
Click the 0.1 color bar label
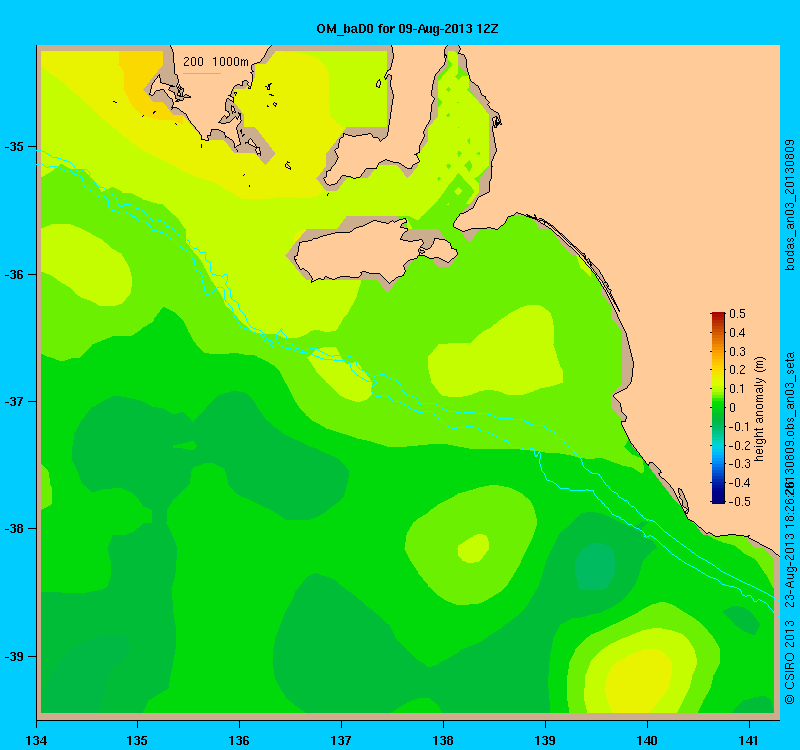pyautogui.click(x=737, y=389)
